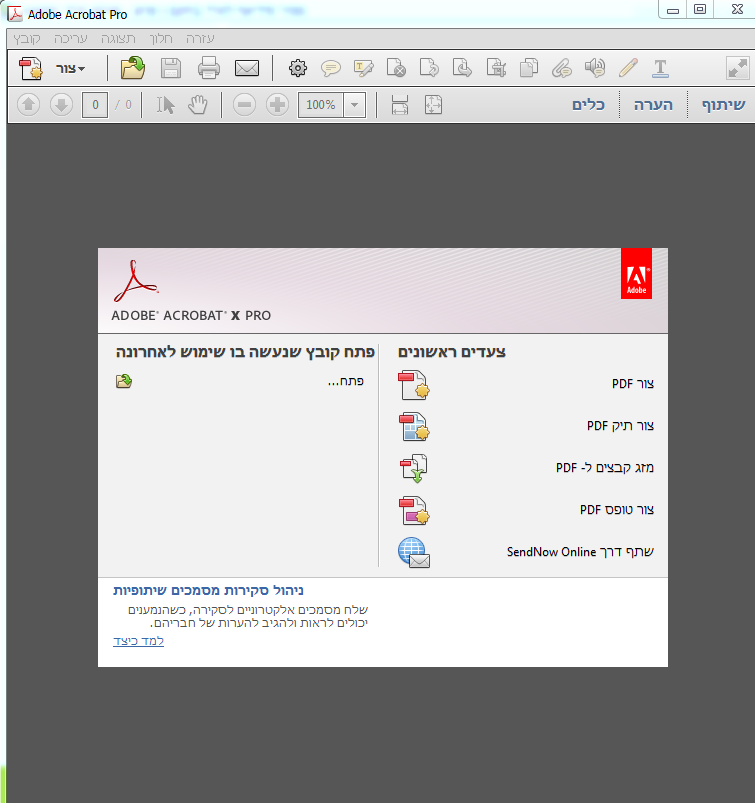
Task: Click the open folder icon beside פתח...
Action: pyautogui.click(x=124, y=381)
